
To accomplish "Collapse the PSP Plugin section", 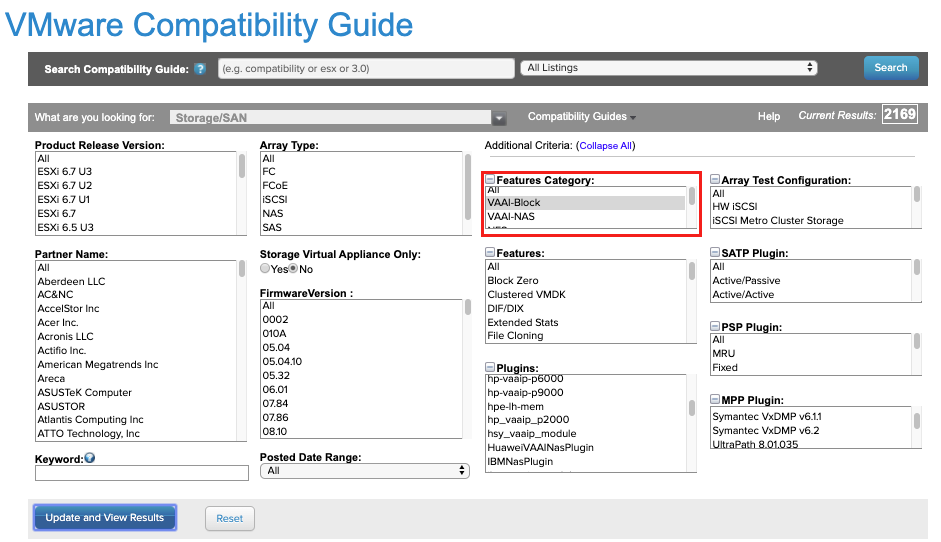I will [715, 327].
